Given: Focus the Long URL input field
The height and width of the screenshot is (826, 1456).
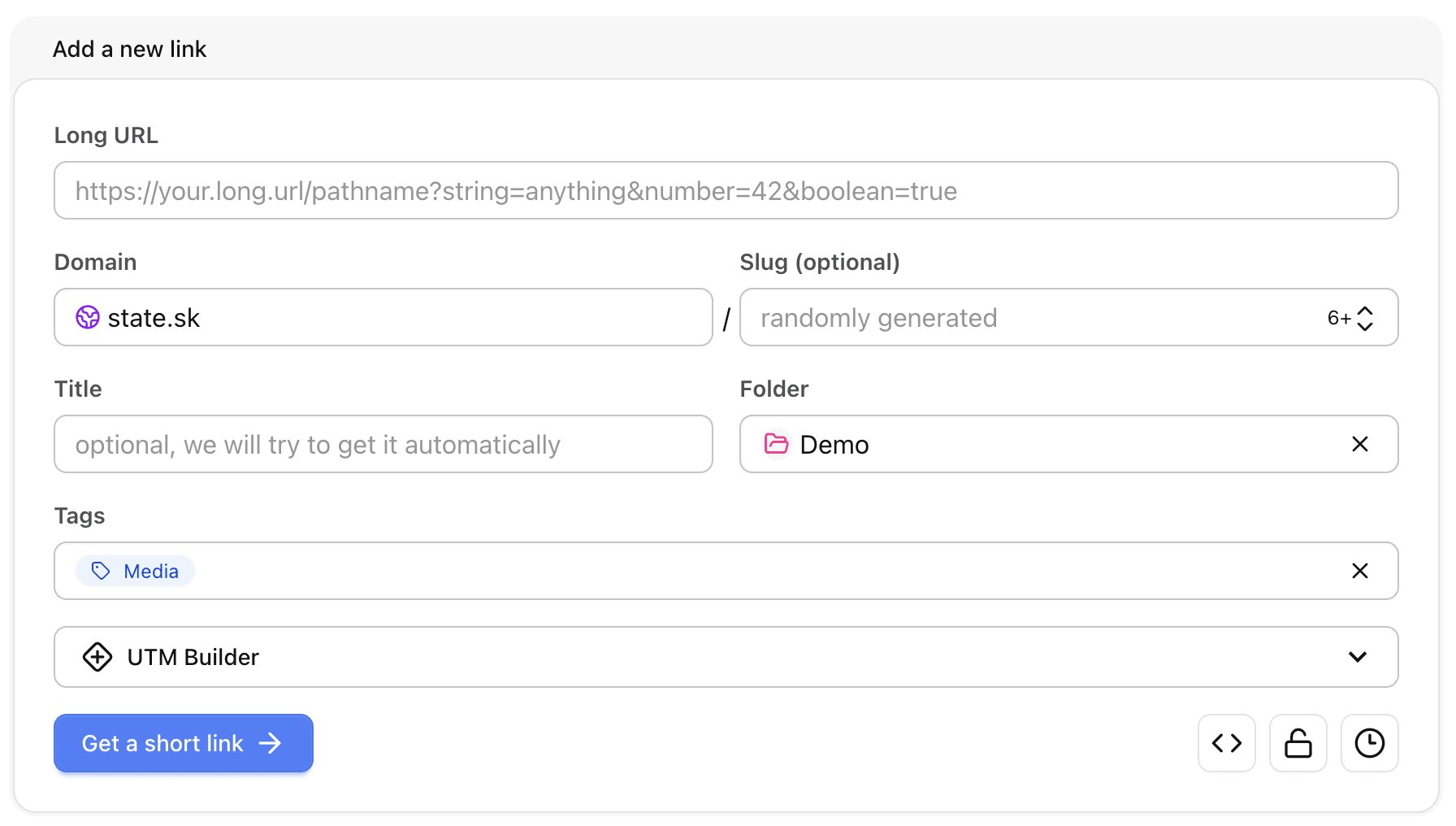Looking at the screenshot, I should pos(726,190).
